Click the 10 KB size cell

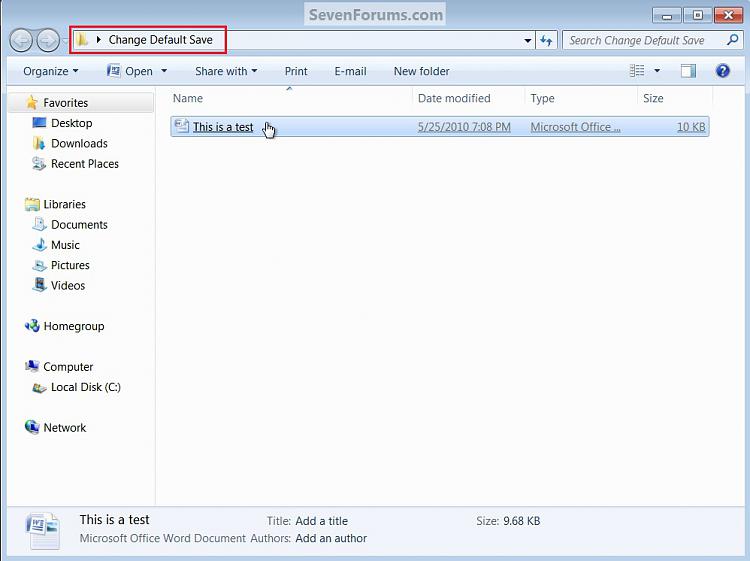point(691,127)
